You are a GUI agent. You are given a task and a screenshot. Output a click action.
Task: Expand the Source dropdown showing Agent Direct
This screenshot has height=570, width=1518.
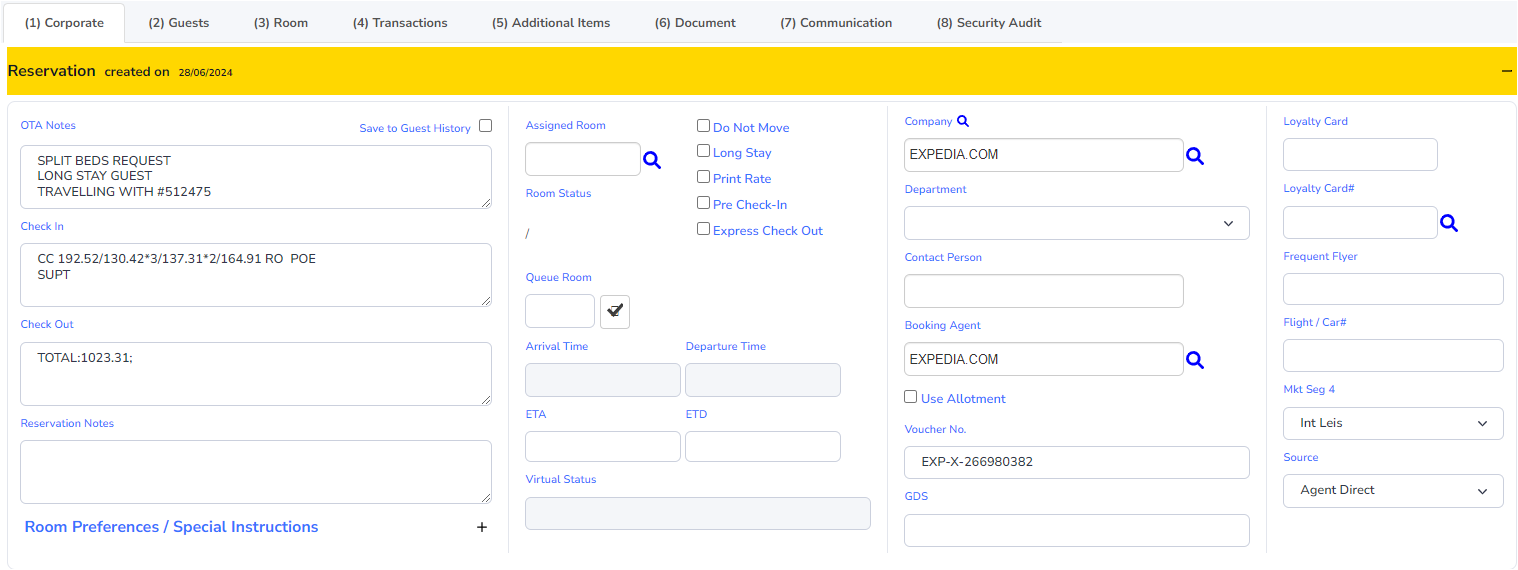pos(1393,491)
